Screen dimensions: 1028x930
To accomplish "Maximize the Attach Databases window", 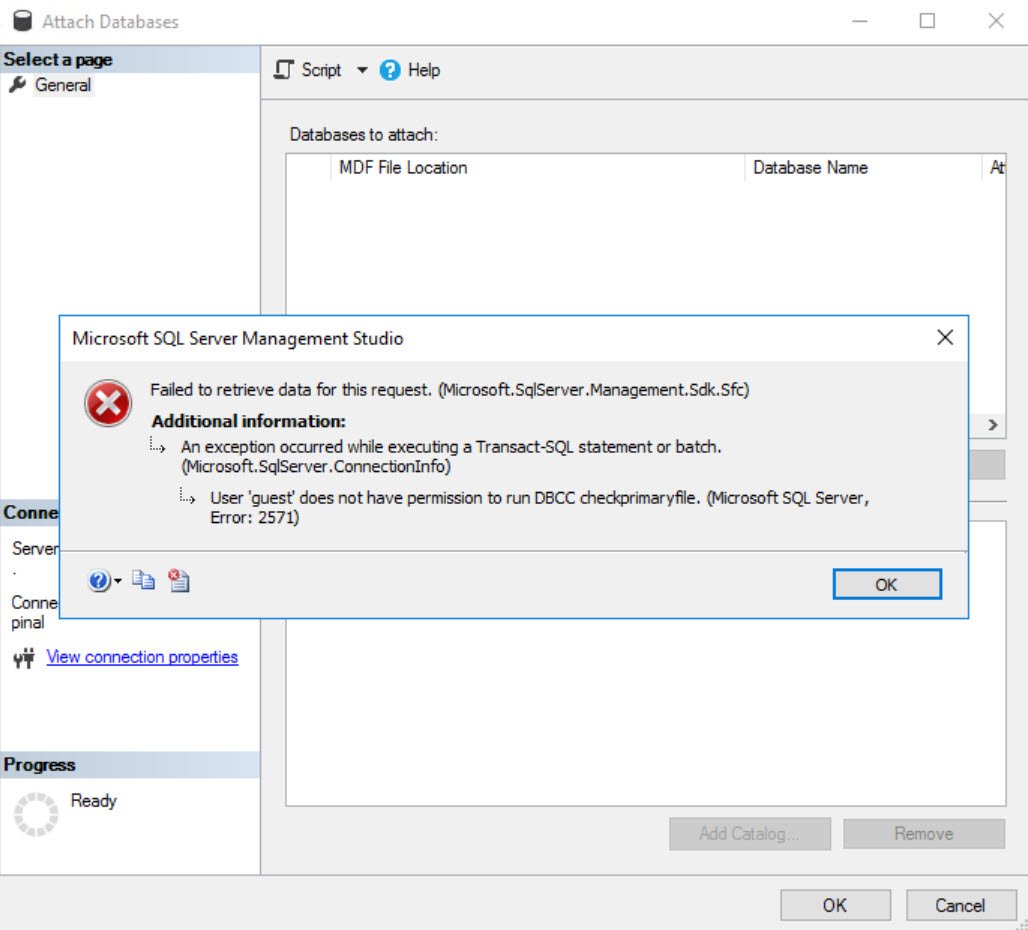I will [927, 21].
